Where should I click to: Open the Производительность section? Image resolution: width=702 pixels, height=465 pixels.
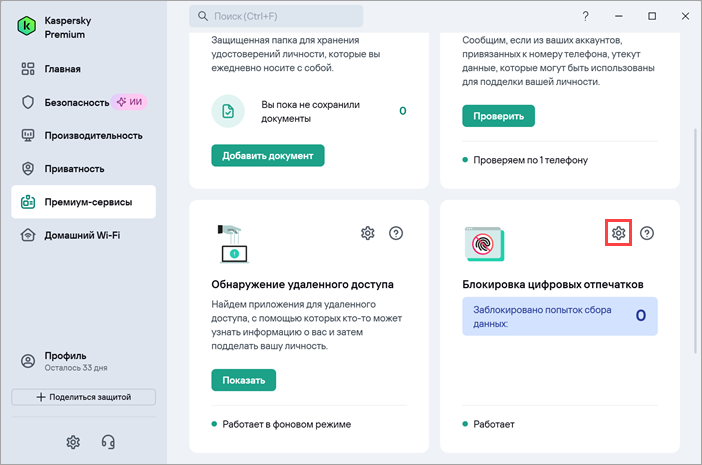coord(93,136)
